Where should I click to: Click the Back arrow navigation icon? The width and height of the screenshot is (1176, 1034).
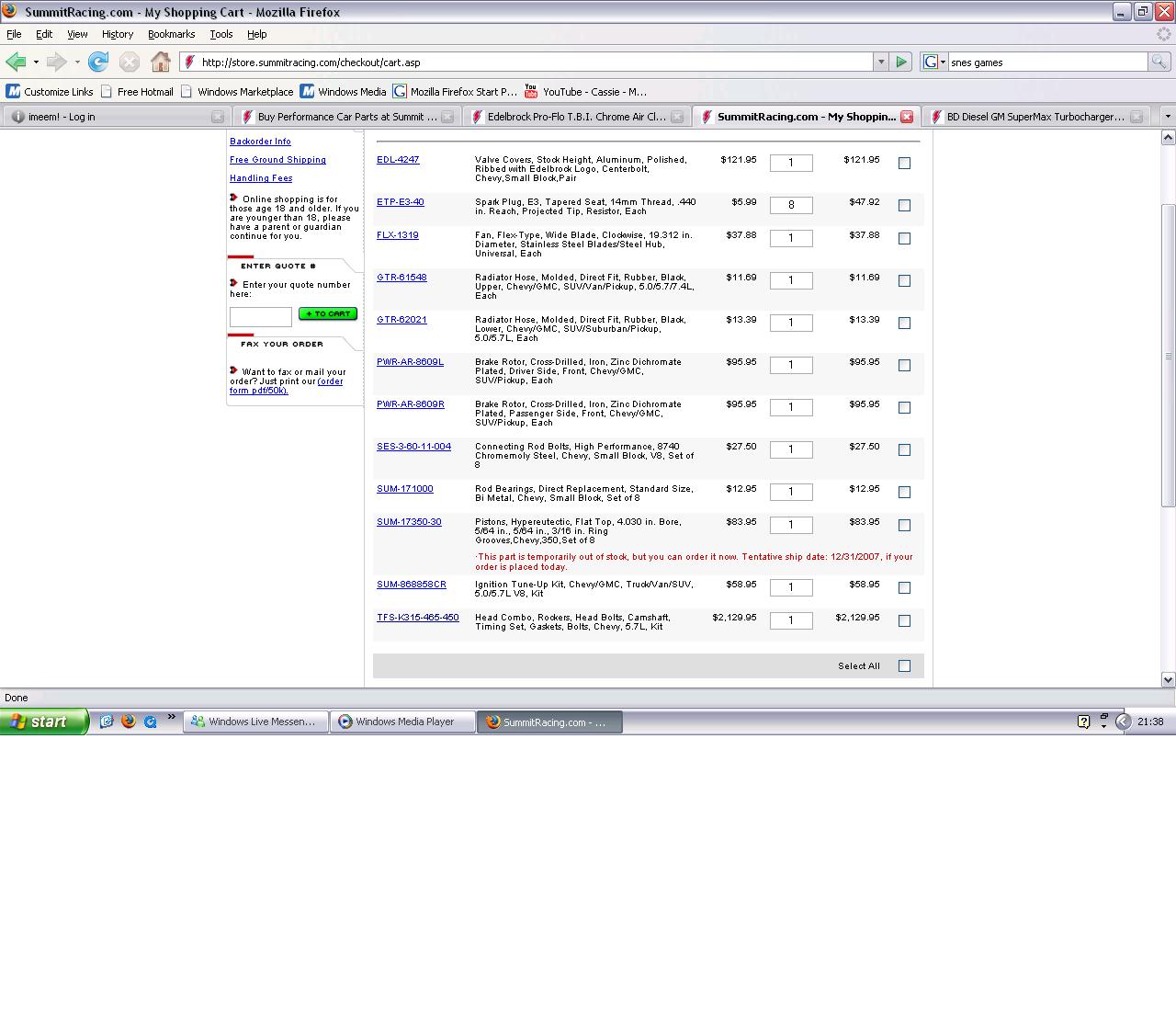(x=16, y=62)
